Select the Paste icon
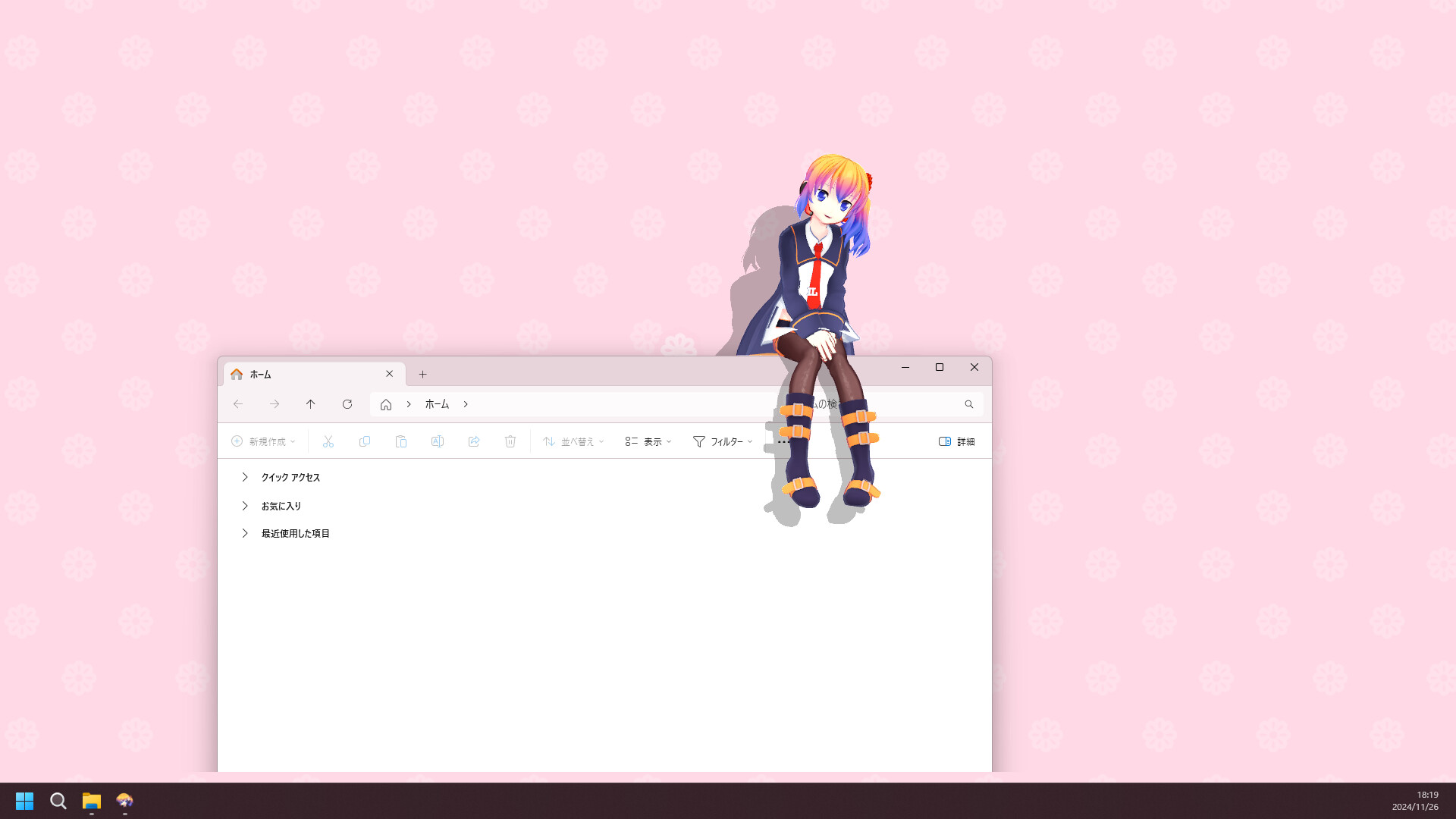 click(401, 441)
